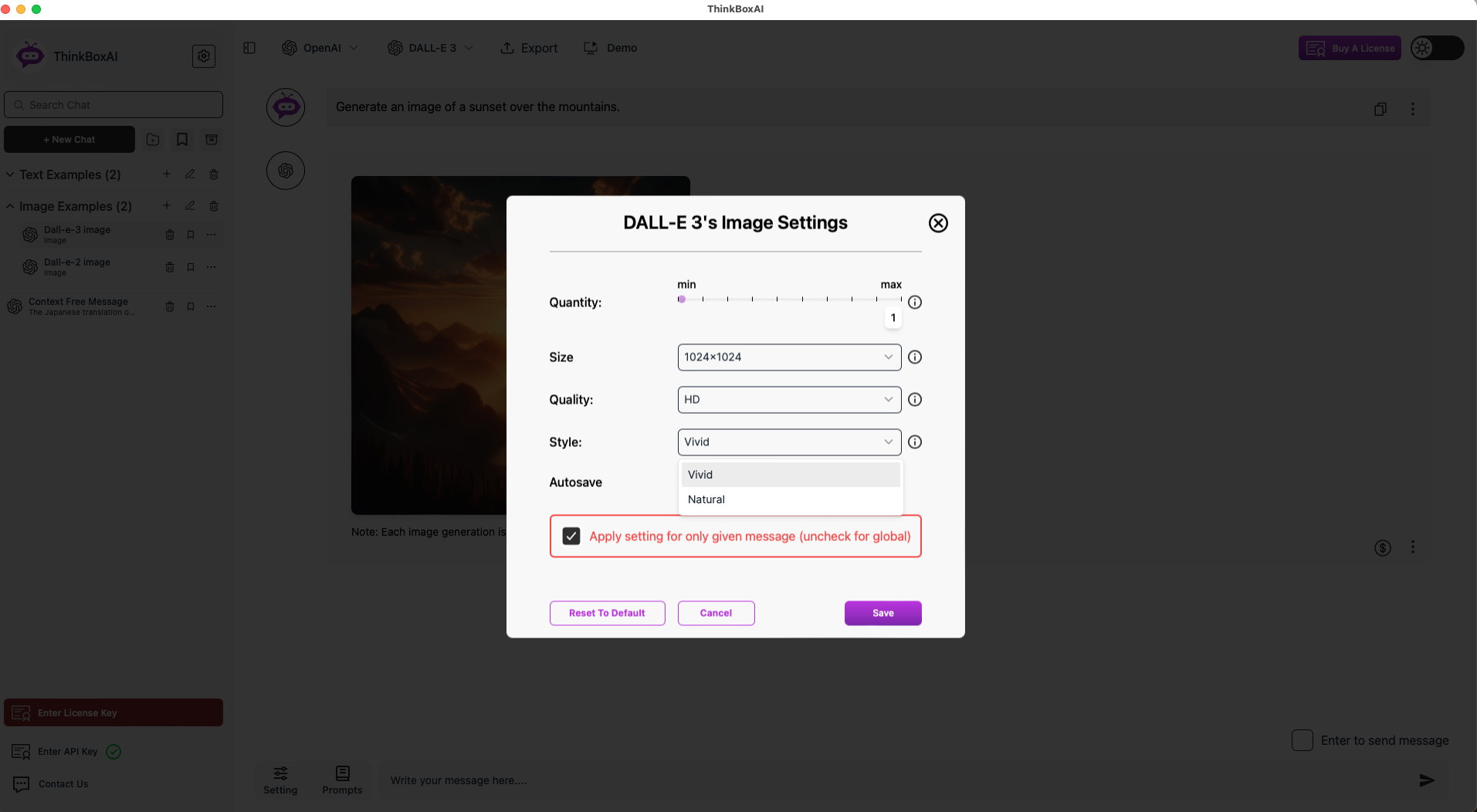Enable the Enter to send message checkbox
This screenshot has width=1477, height=812.
(x=1303, y=740)
